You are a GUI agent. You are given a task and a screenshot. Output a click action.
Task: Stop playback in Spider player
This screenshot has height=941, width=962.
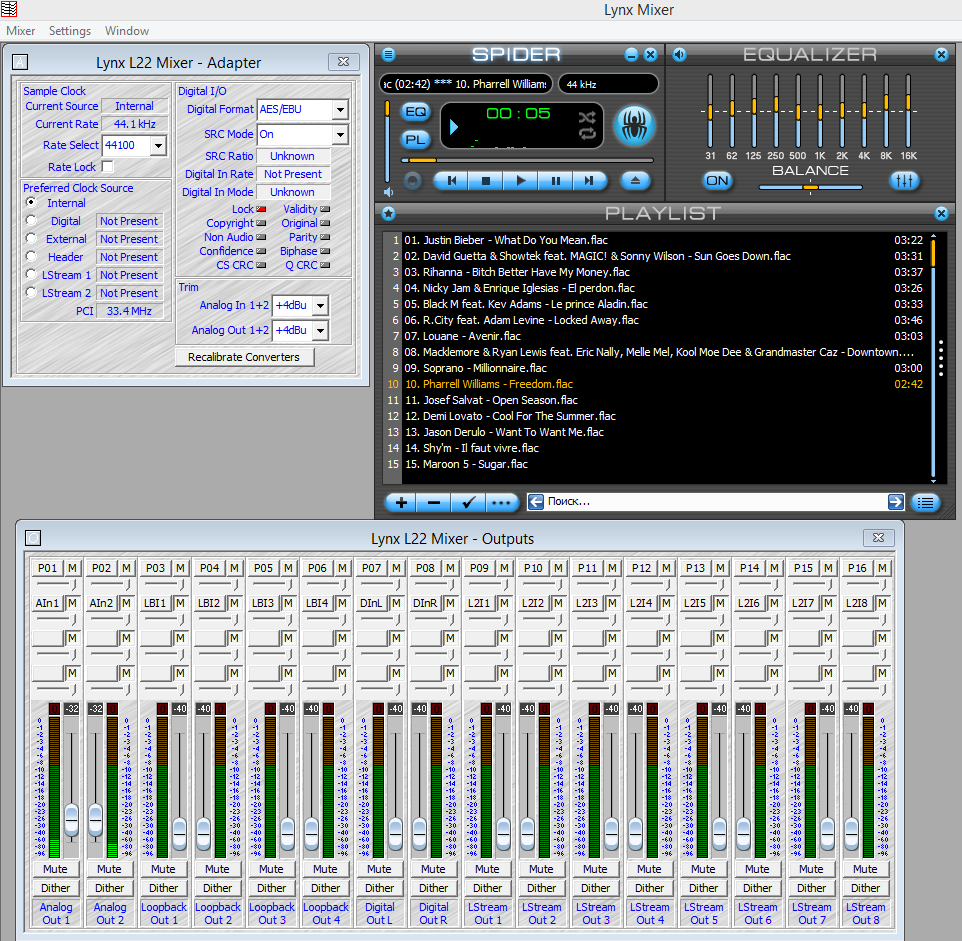(486, 181)
